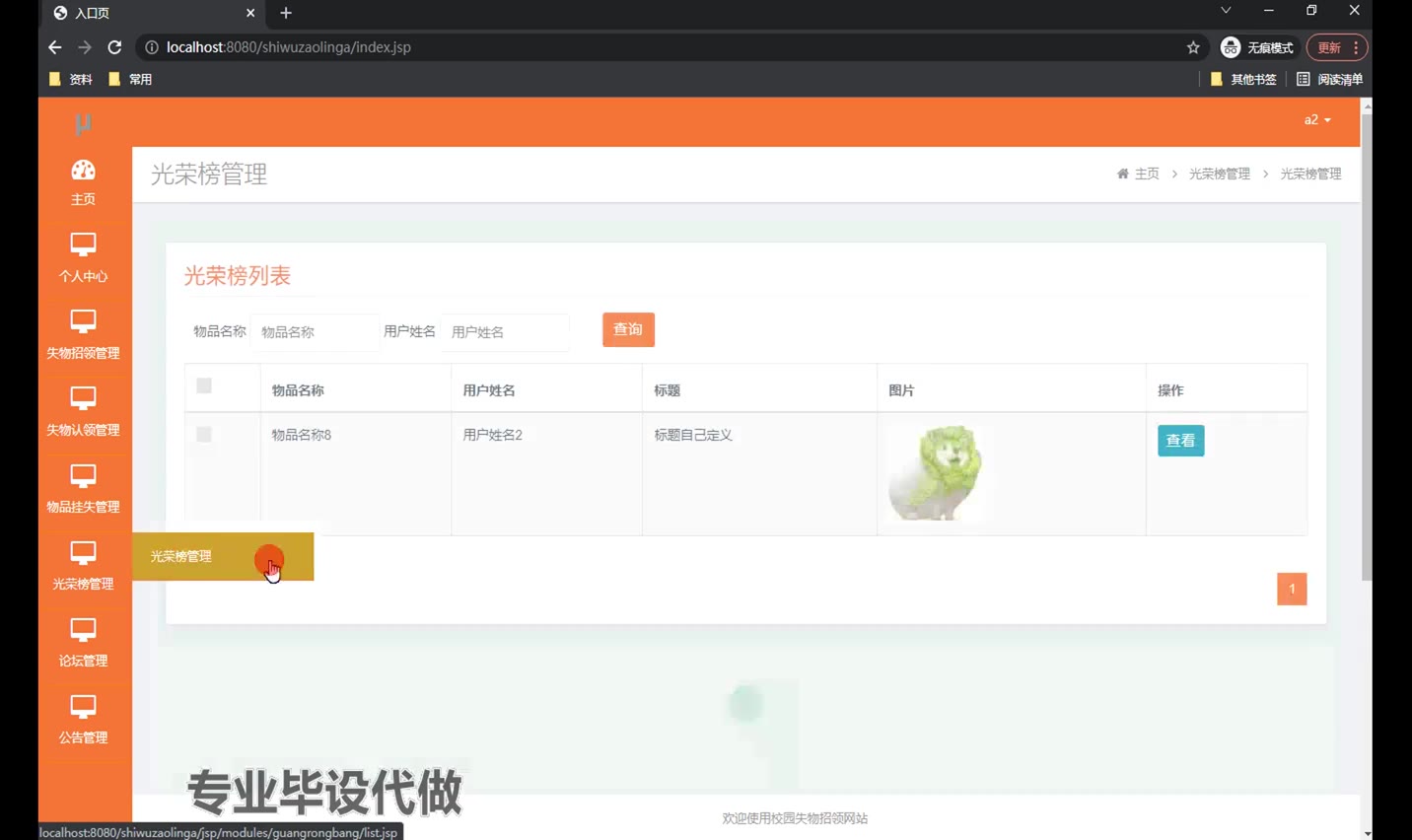
Task: Click the 论坛管理 sidebar icon
Action: point(83,629)
